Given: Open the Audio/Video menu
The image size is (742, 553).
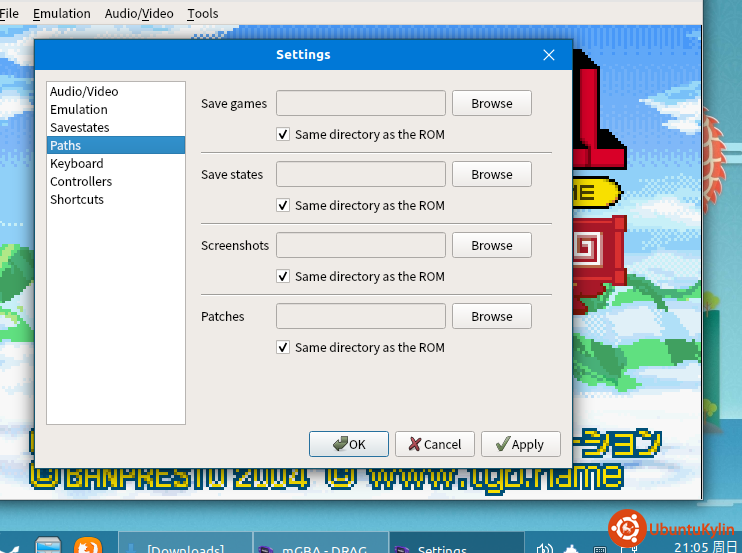Looking at the screenshot, I should [139, 13].
